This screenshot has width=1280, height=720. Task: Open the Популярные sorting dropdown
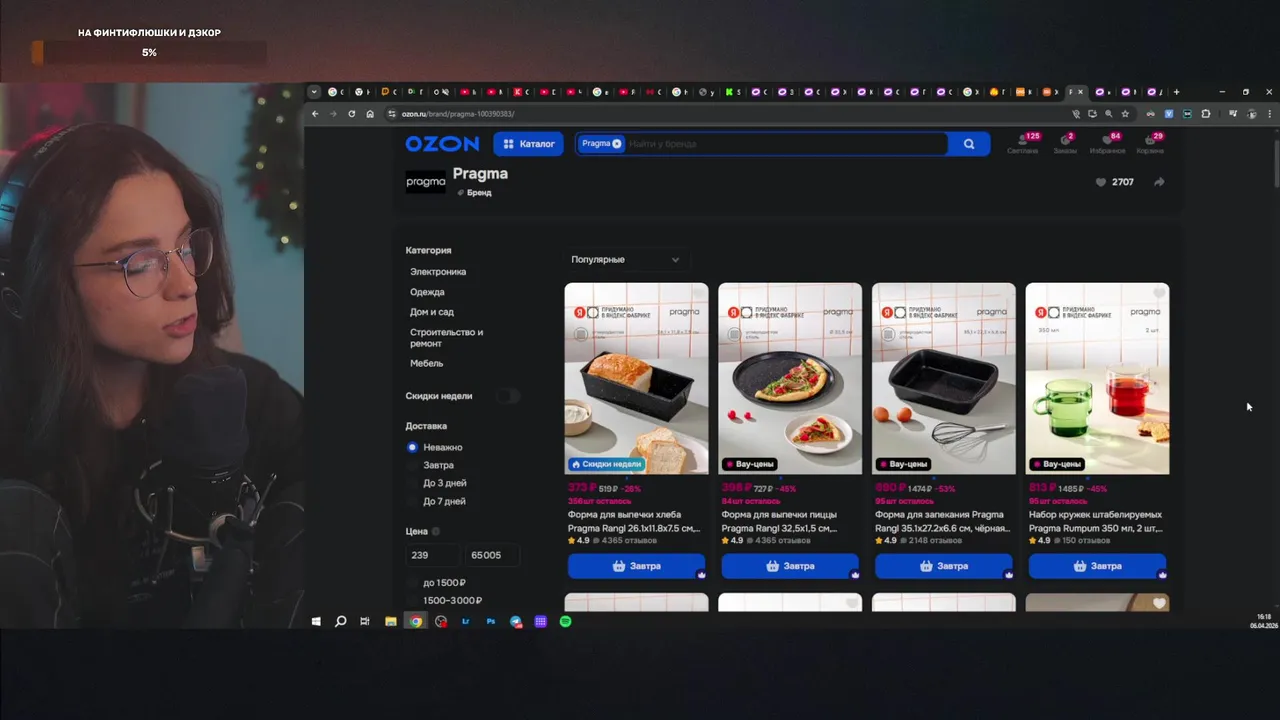(x=625, y=259)
